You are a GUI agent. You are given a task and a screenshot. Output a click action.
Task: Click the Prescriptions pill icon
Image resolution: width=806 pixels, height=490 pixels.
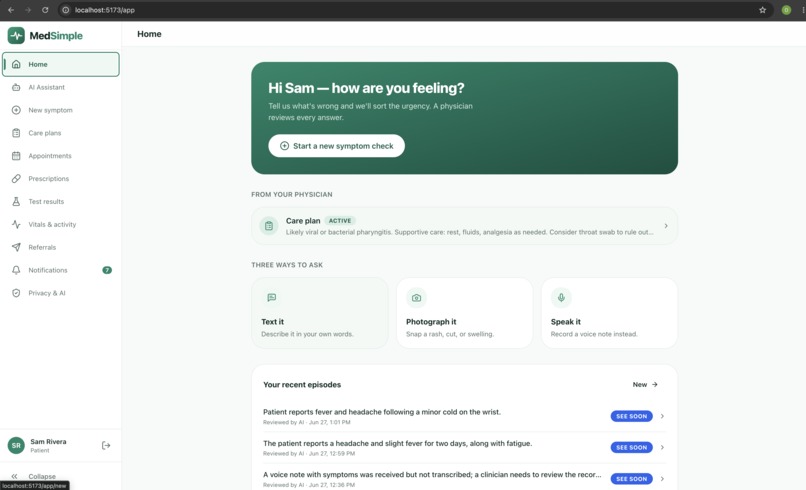16,179
